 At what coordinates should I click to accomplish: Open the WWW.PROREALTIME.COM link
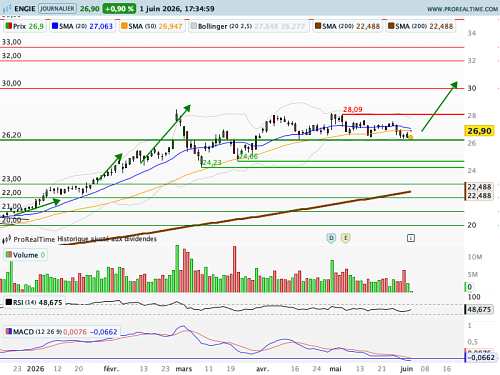462,9
